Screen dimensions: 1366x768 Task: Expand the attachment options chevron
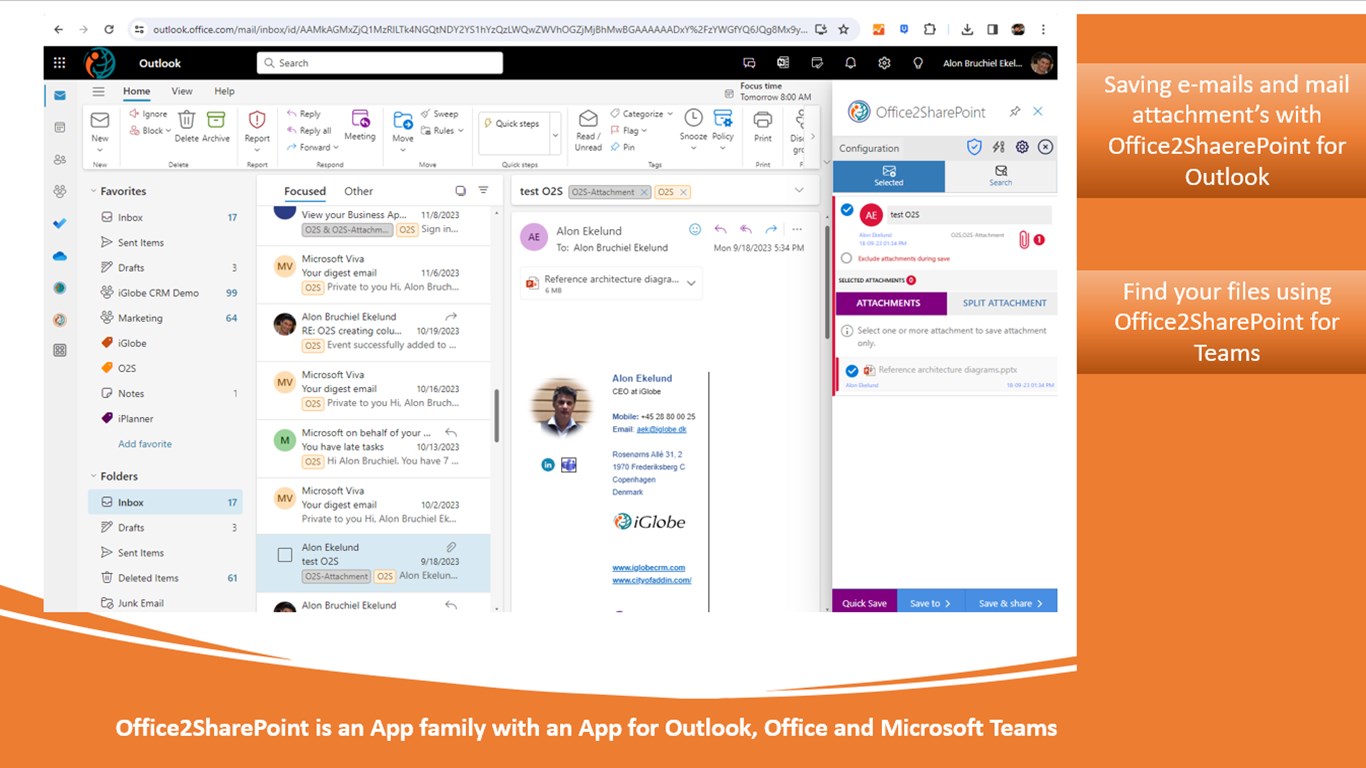[x=690, y=284]
